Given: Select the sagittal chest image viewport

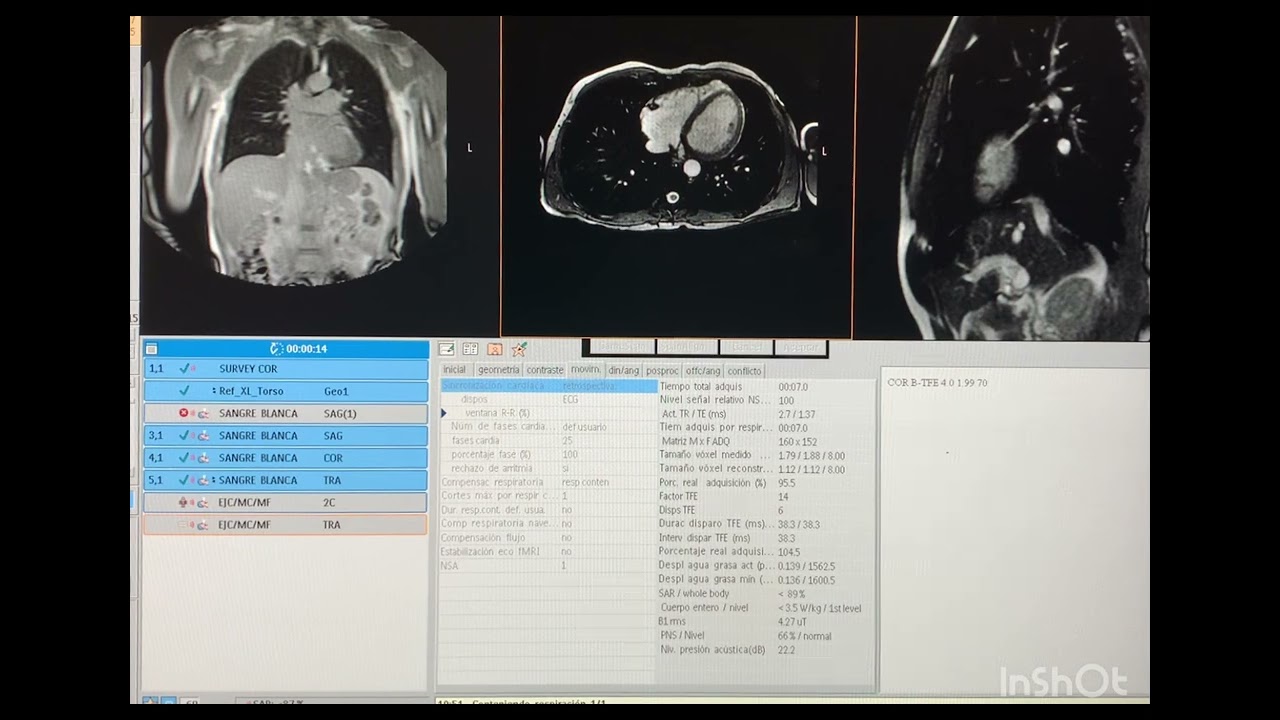Looking at the screenshot, I should coord(1004,178).
